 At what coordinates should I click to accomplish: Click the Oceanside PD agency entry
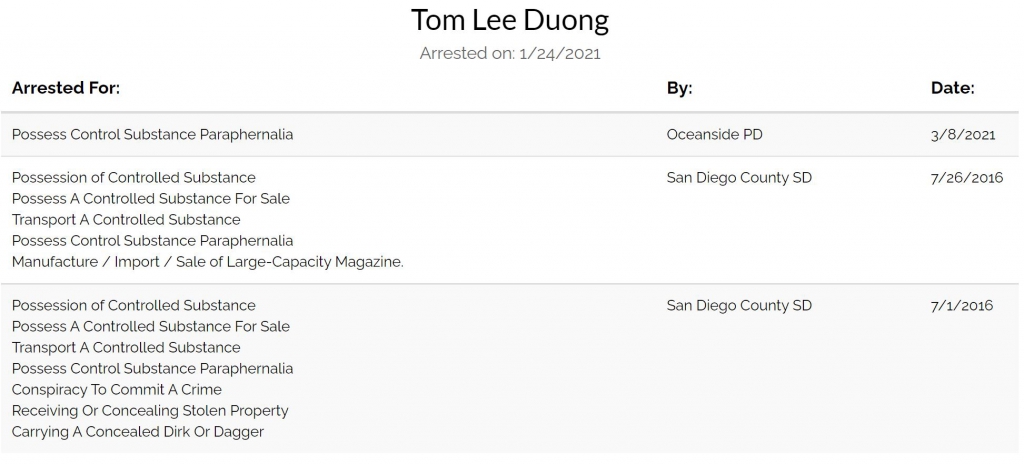click(x=715, y=134)
